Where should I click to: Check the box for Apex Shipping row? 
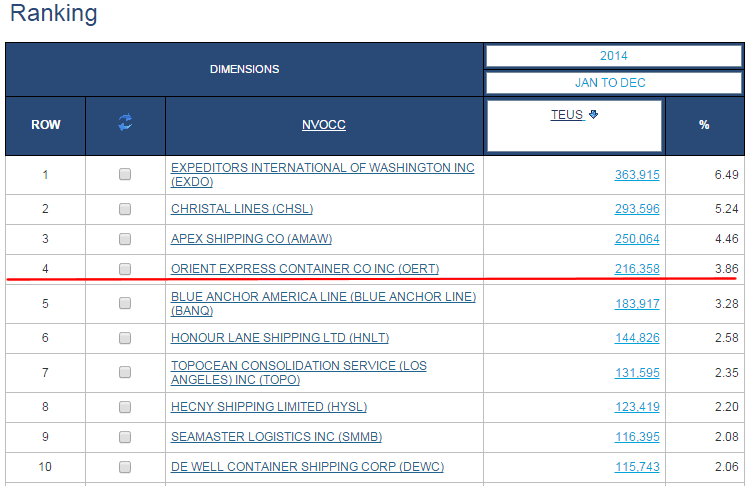[125, 239]
